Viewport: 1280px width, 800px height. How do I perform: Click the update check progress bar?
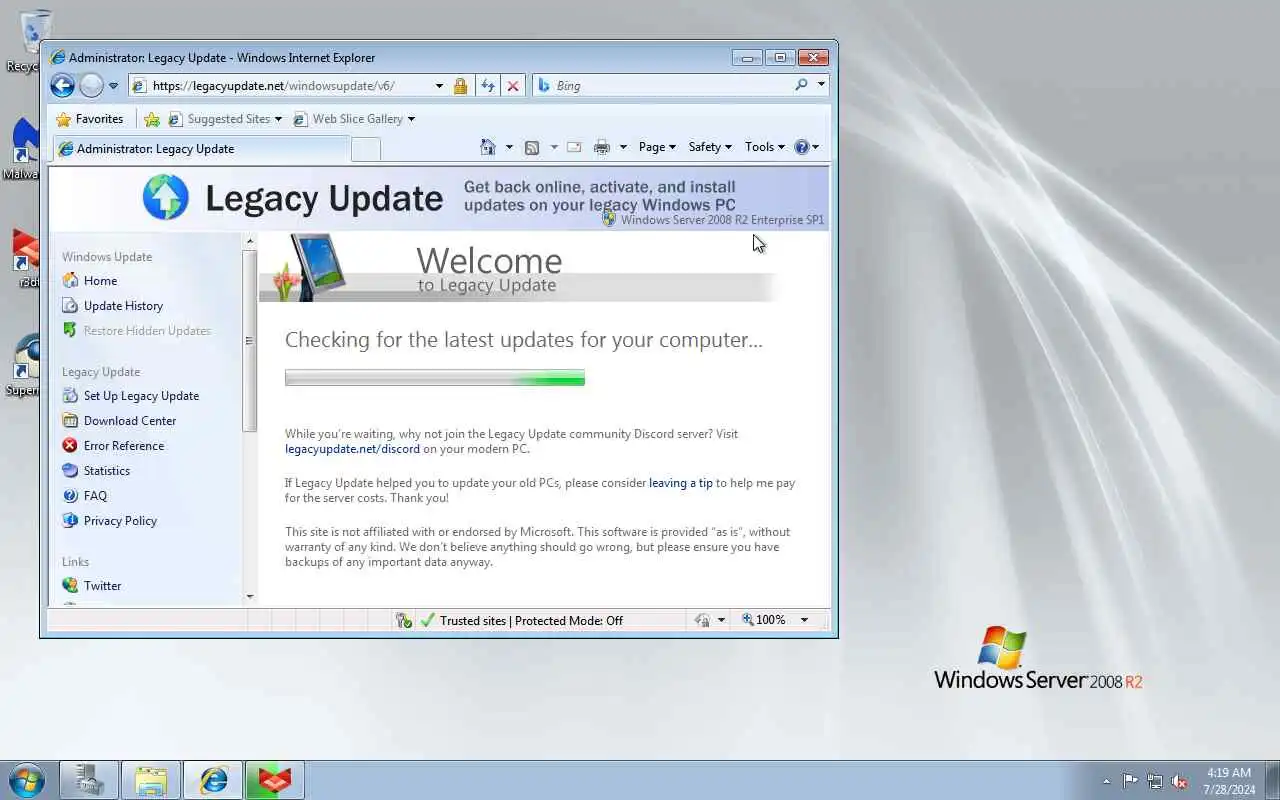(435, 378)
